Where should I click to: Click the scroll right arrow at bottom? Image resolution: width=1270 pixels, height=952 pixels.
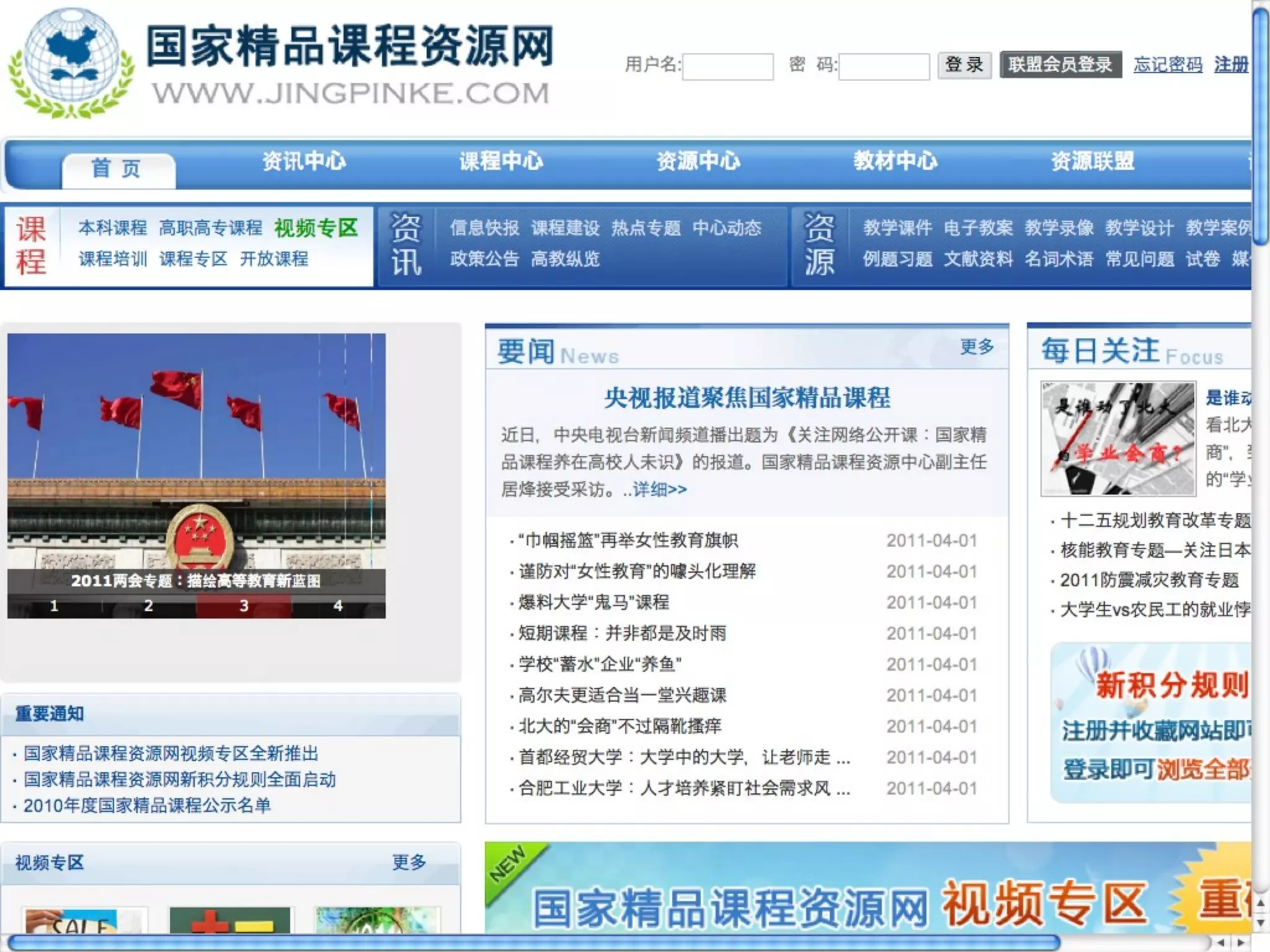click(x=1241, y=942)
